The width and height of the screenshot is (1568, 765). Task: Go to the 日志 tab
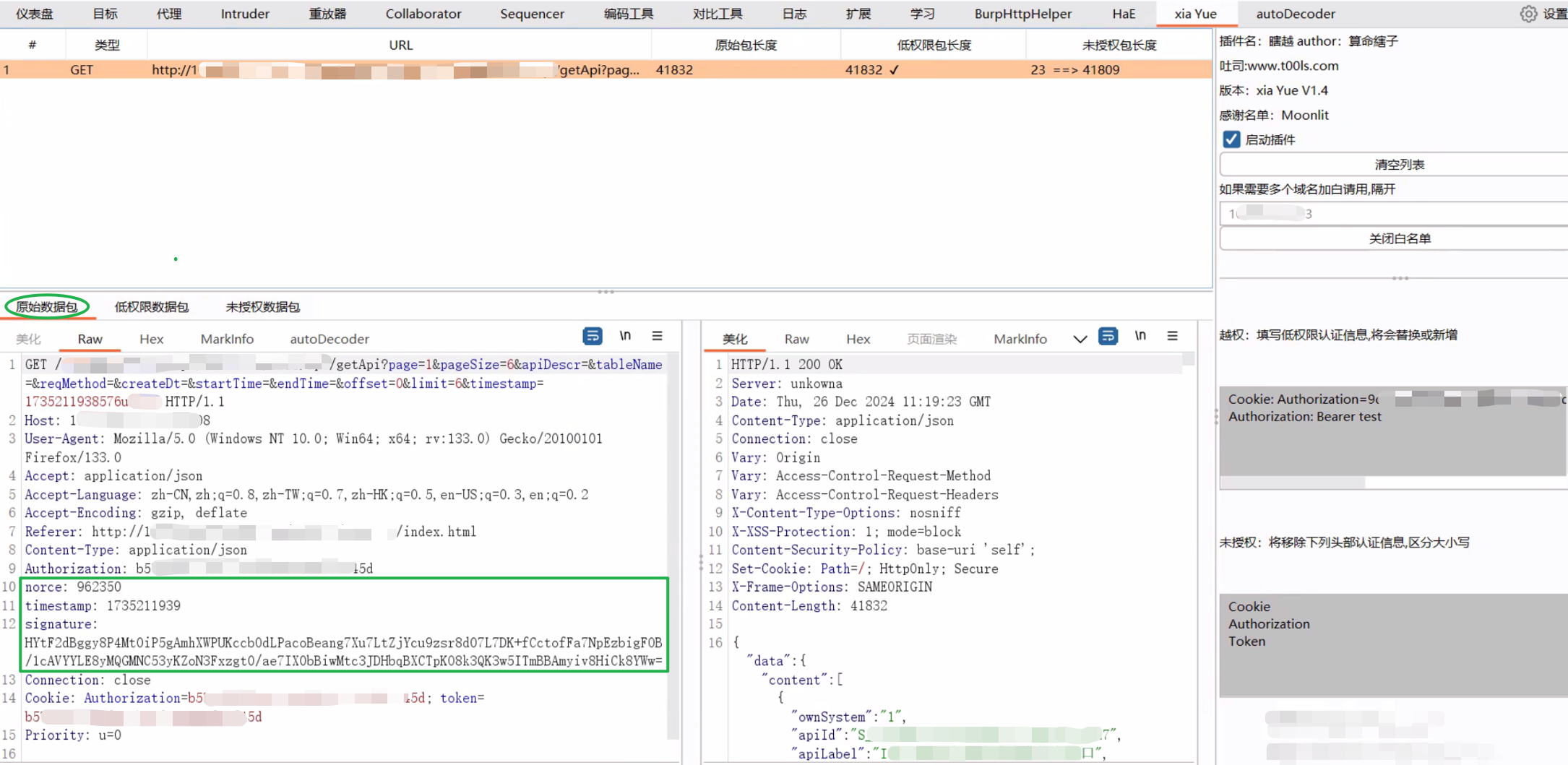tap(794, 14)
